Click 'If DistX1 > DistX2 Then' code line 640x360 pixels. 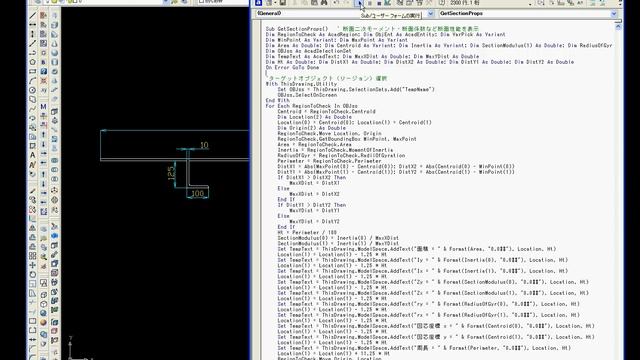311,178
